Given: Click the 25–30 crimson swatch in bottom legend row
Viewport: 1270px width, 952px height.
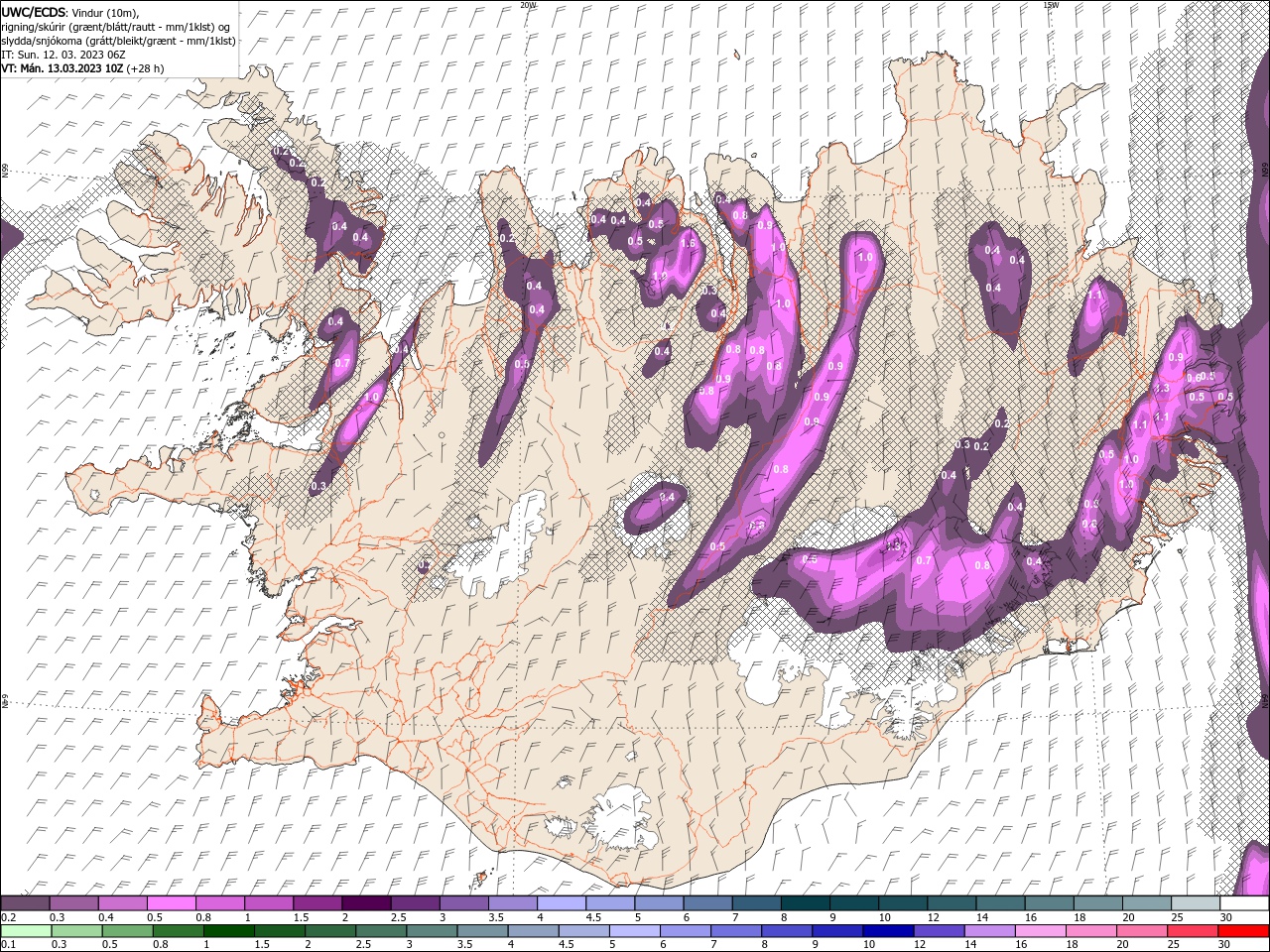Looking at the screenshot, I should (1195, 931).
